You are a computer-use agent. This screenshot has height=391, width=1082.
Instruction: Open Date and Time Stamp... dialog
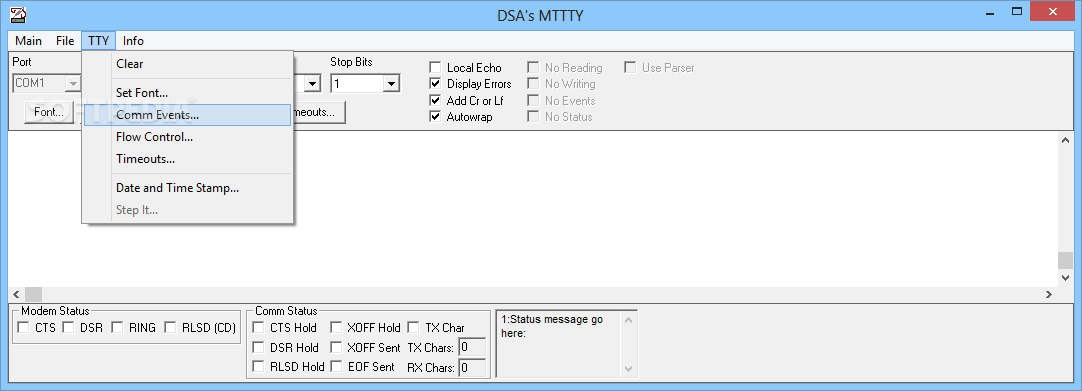point(188,188)
